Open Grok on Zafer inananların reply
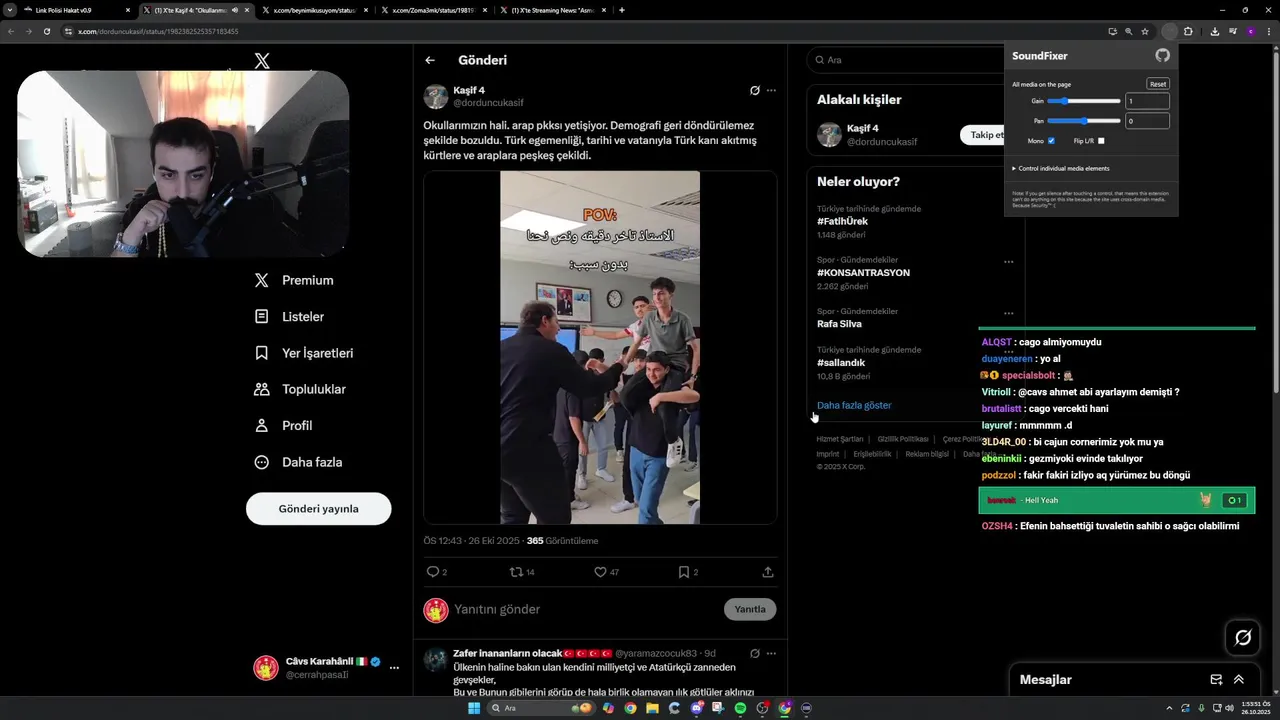Image resolution: width=1280 pixels, height=720 pixels. click(x=755, y=653)
